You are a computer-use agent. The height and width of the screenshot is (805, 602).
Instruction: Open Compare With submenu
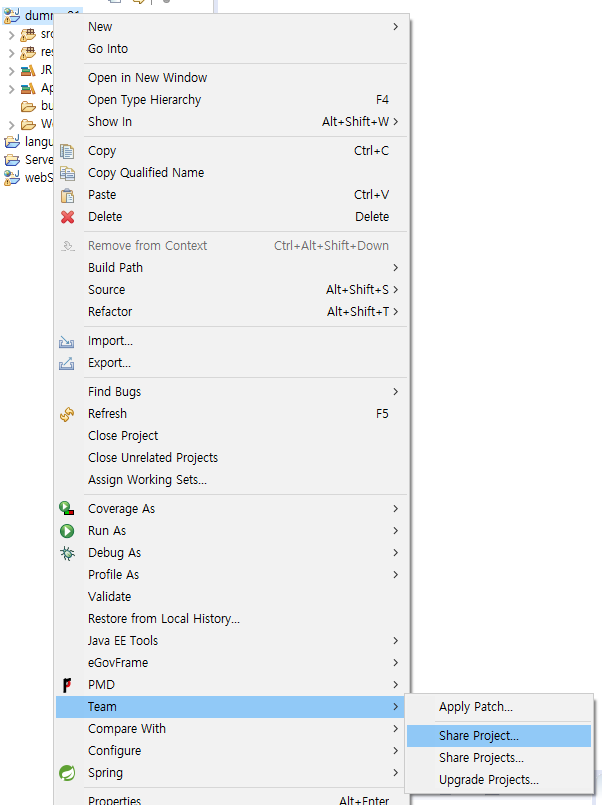[x=127, y=729]
